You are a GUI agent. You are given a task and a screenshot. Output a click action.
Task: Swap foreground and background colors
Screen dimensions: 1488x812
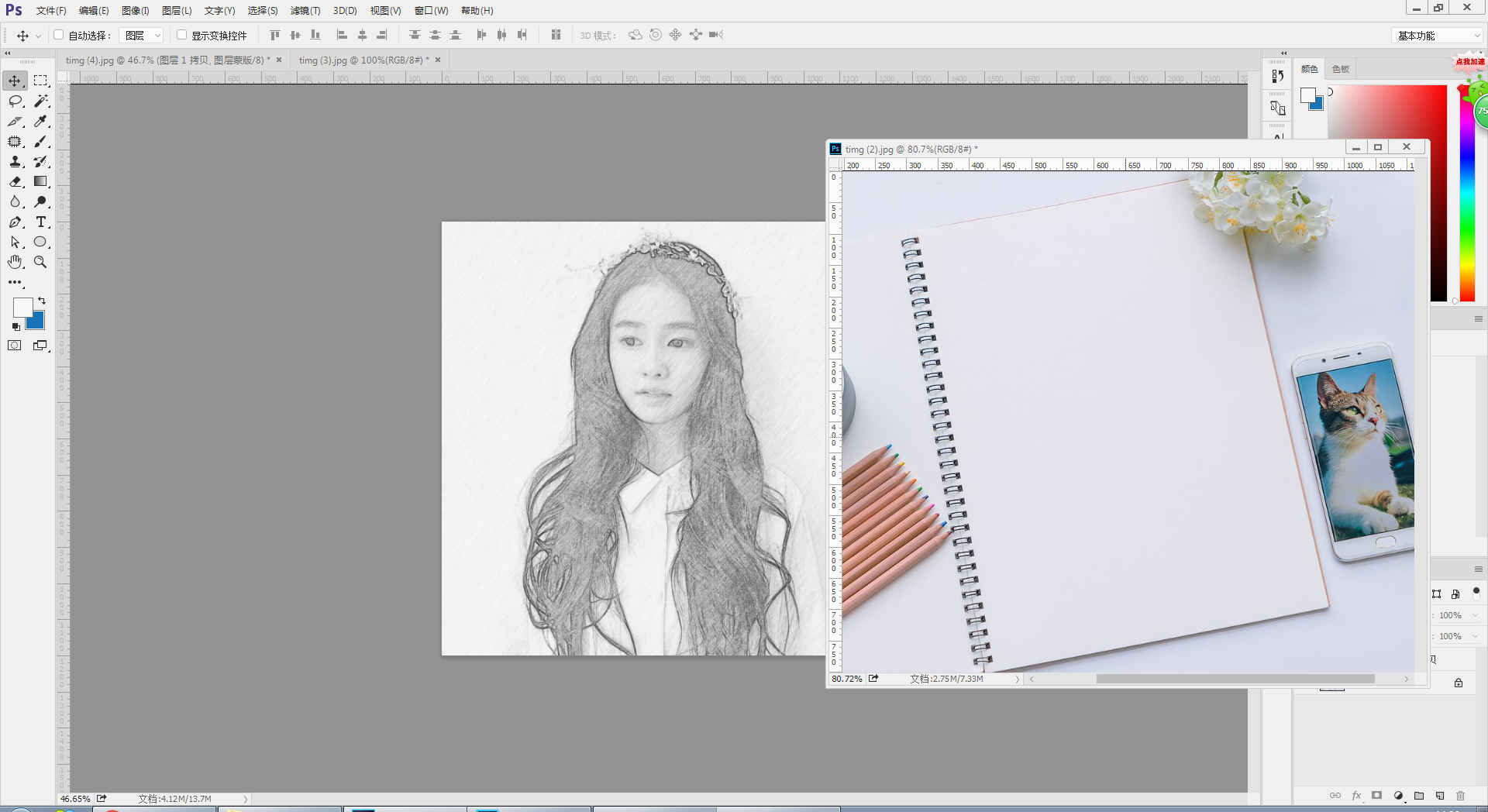pos(42,301)
